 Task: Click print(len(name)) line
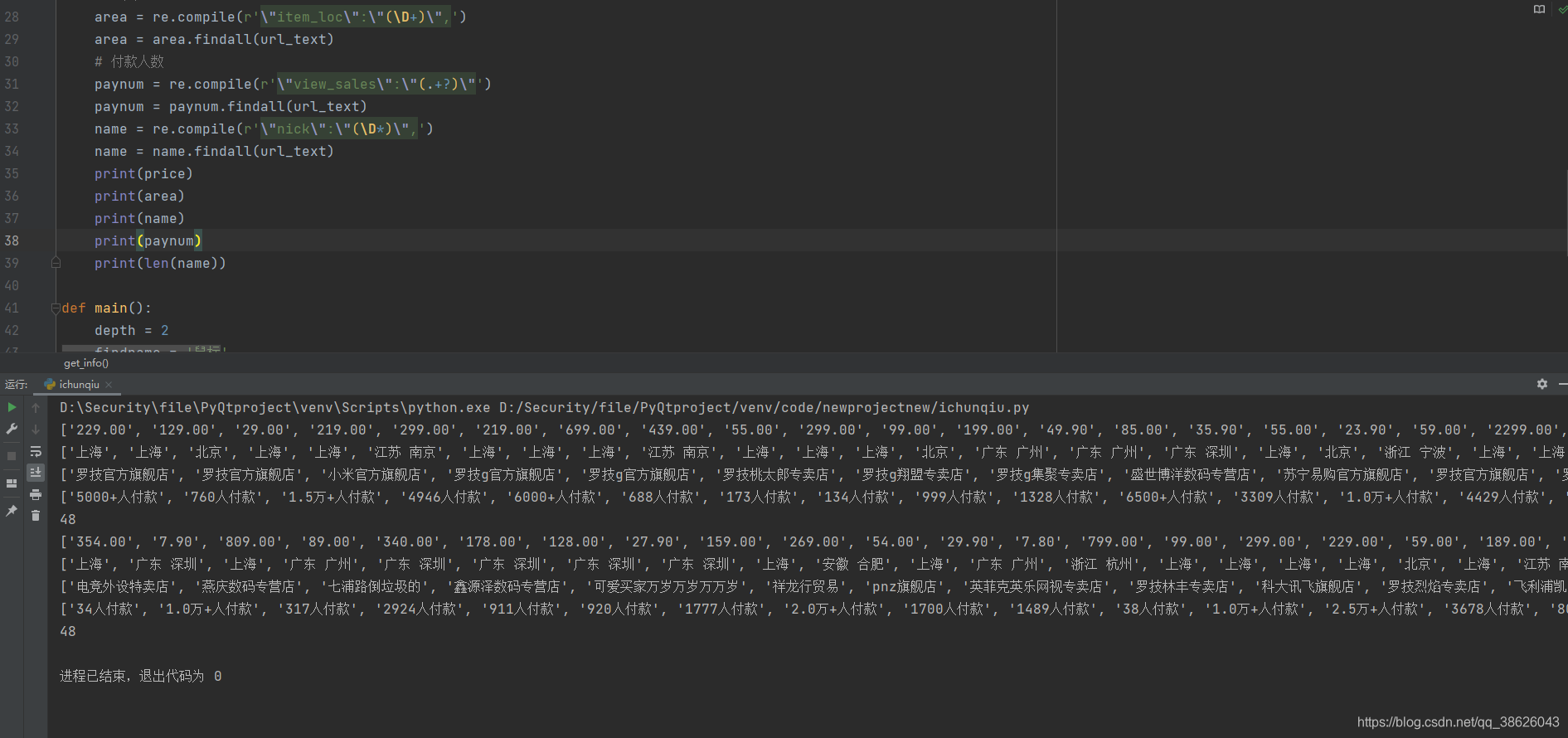click(160, 263)
